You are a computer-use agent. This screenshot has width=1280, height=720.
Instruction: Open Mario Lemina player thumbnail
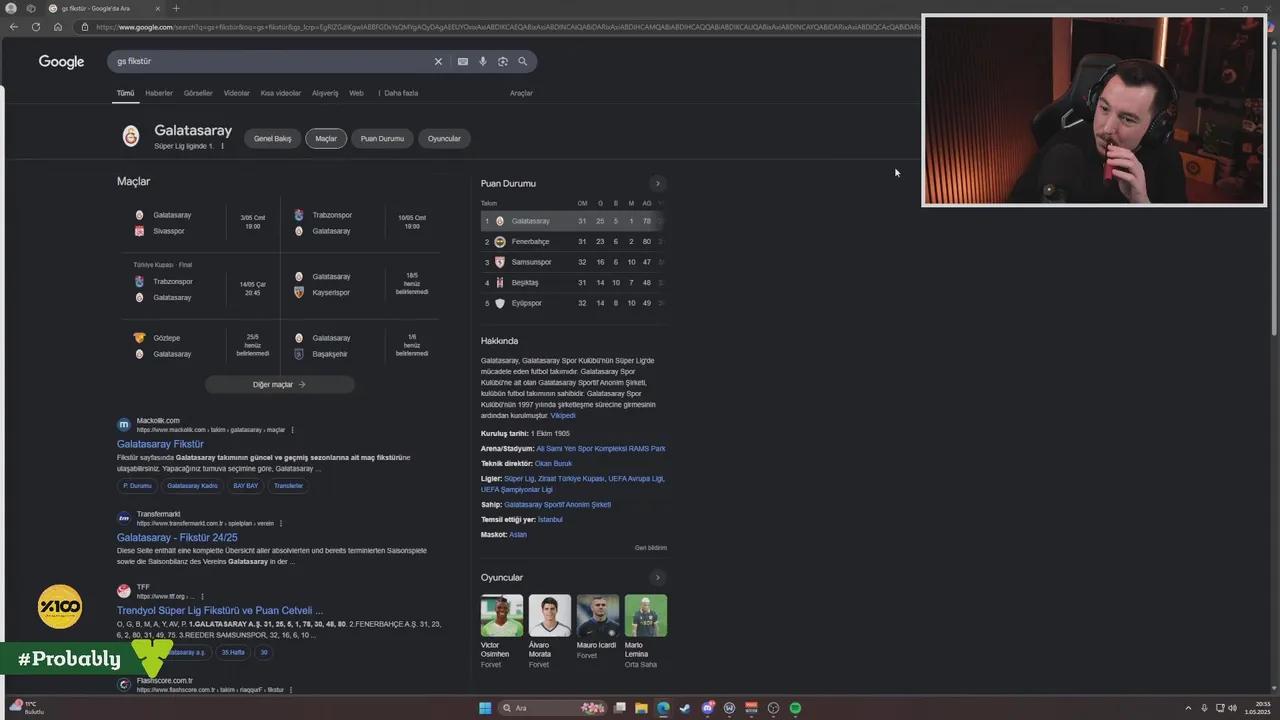[645, 616]
